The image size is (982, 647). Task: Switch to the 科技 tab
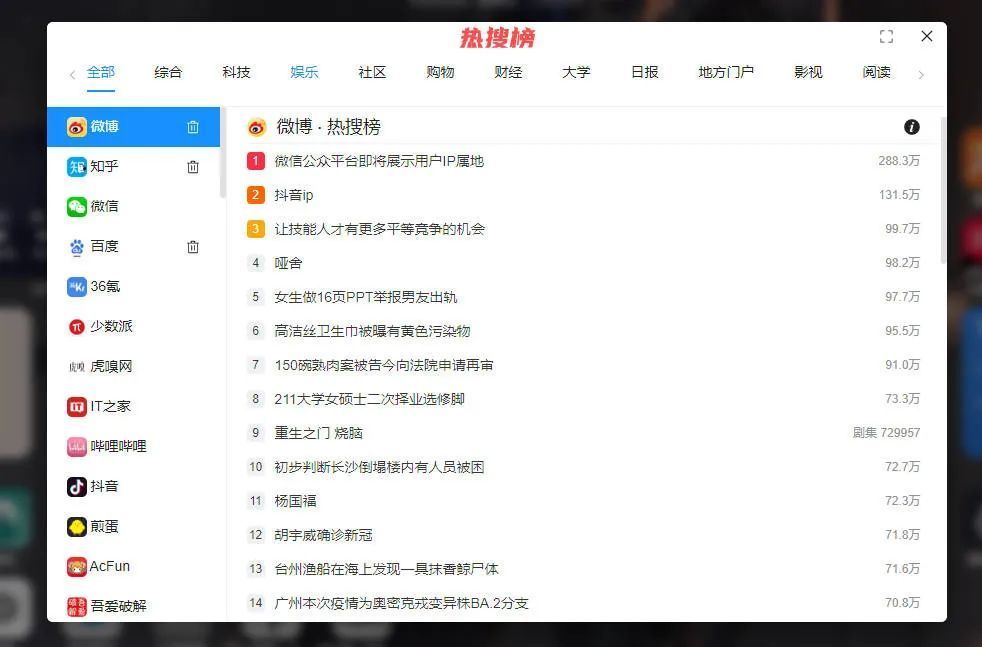[236, 72]
